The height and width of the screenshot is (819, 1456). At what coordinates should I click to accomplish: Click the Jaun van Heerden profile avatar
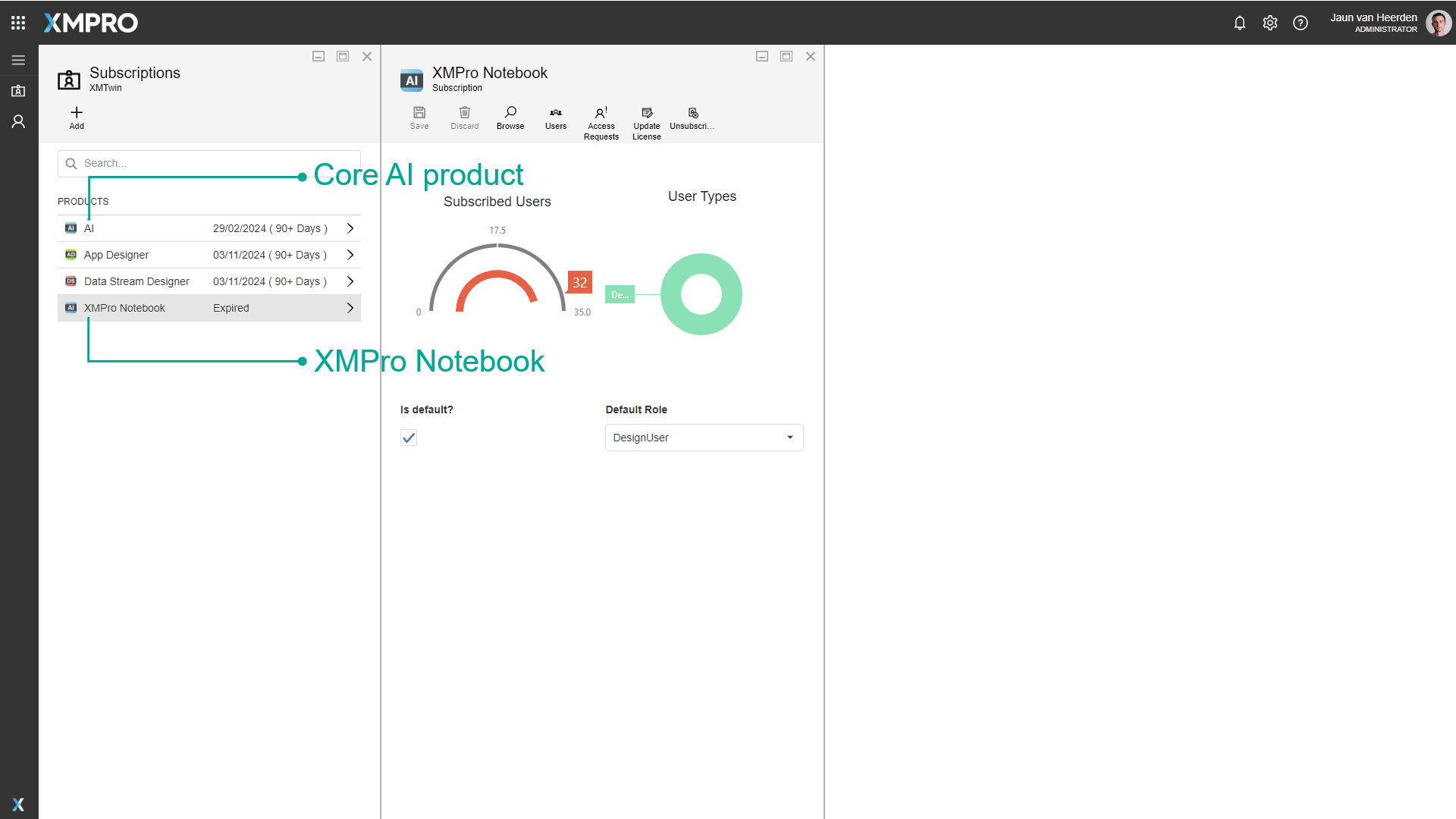(x=1438, y=23)
